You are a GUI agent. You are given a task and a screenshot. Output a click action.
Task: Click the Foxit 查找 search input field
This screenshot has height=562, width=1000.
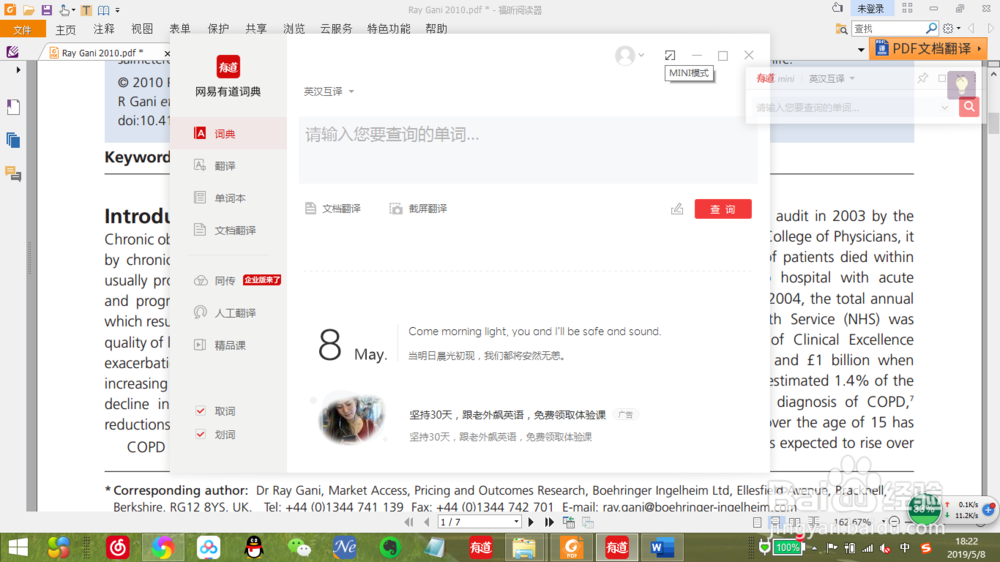click(x=887, y=29)
